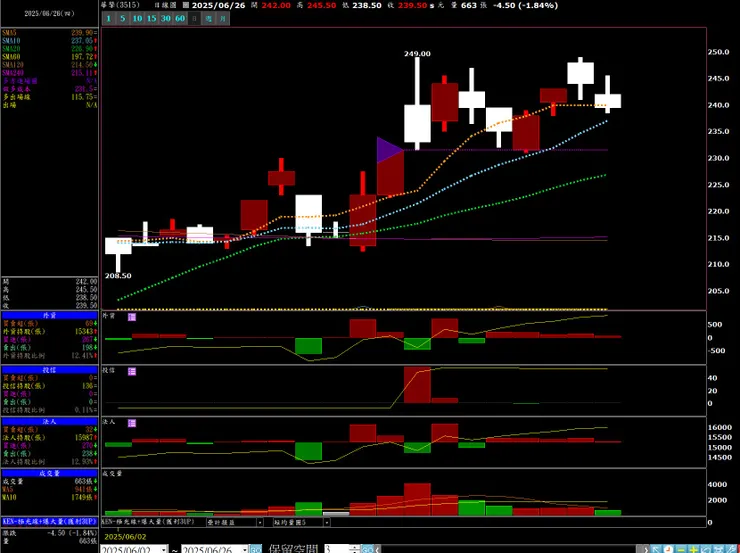
Task: Select the daily (日) chart button
Action: [x=194, y=18]
